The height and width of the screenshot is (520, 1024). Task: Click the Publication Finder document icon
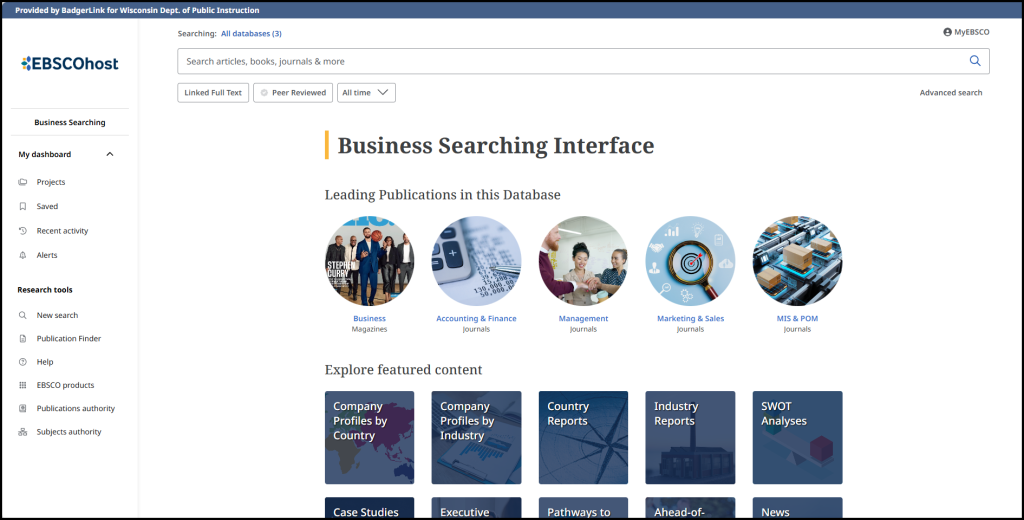pos(23,338)
